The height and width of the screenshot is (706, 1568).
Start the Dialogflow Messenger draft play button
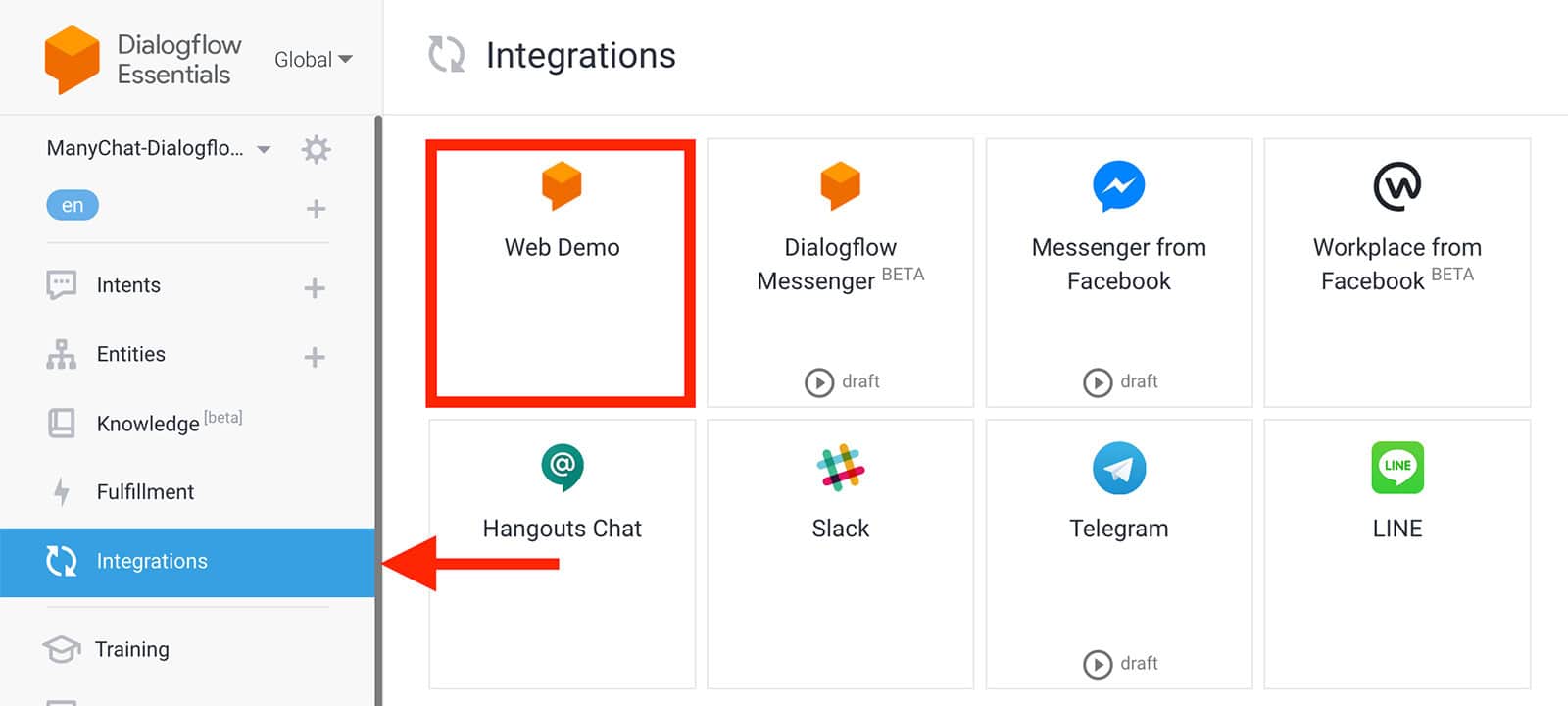(819, 381)
